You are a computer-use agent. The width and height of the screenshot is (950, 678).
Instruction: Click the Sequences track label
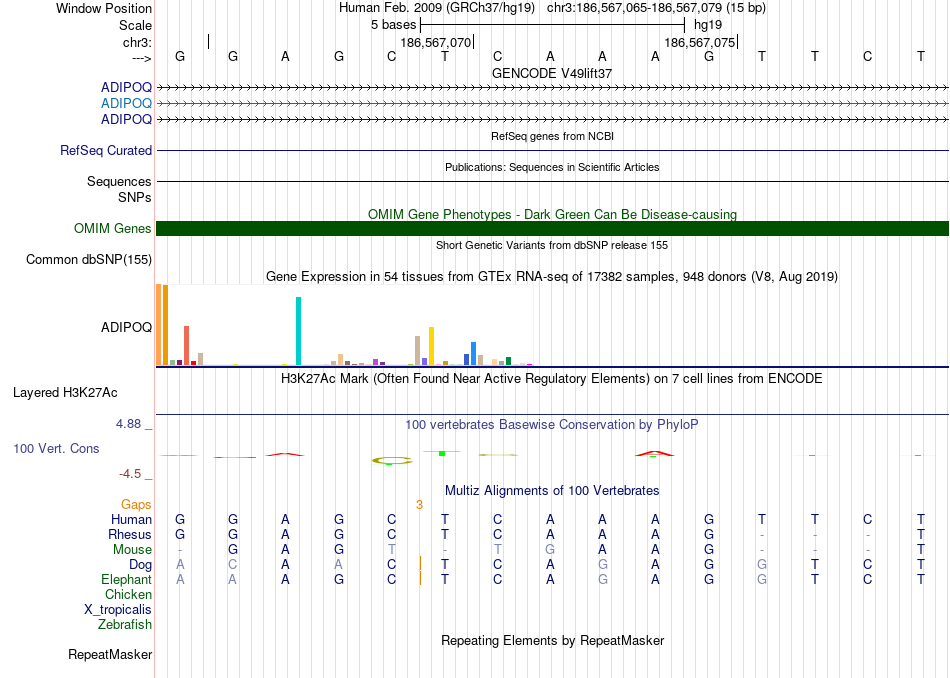click(119, 181)
